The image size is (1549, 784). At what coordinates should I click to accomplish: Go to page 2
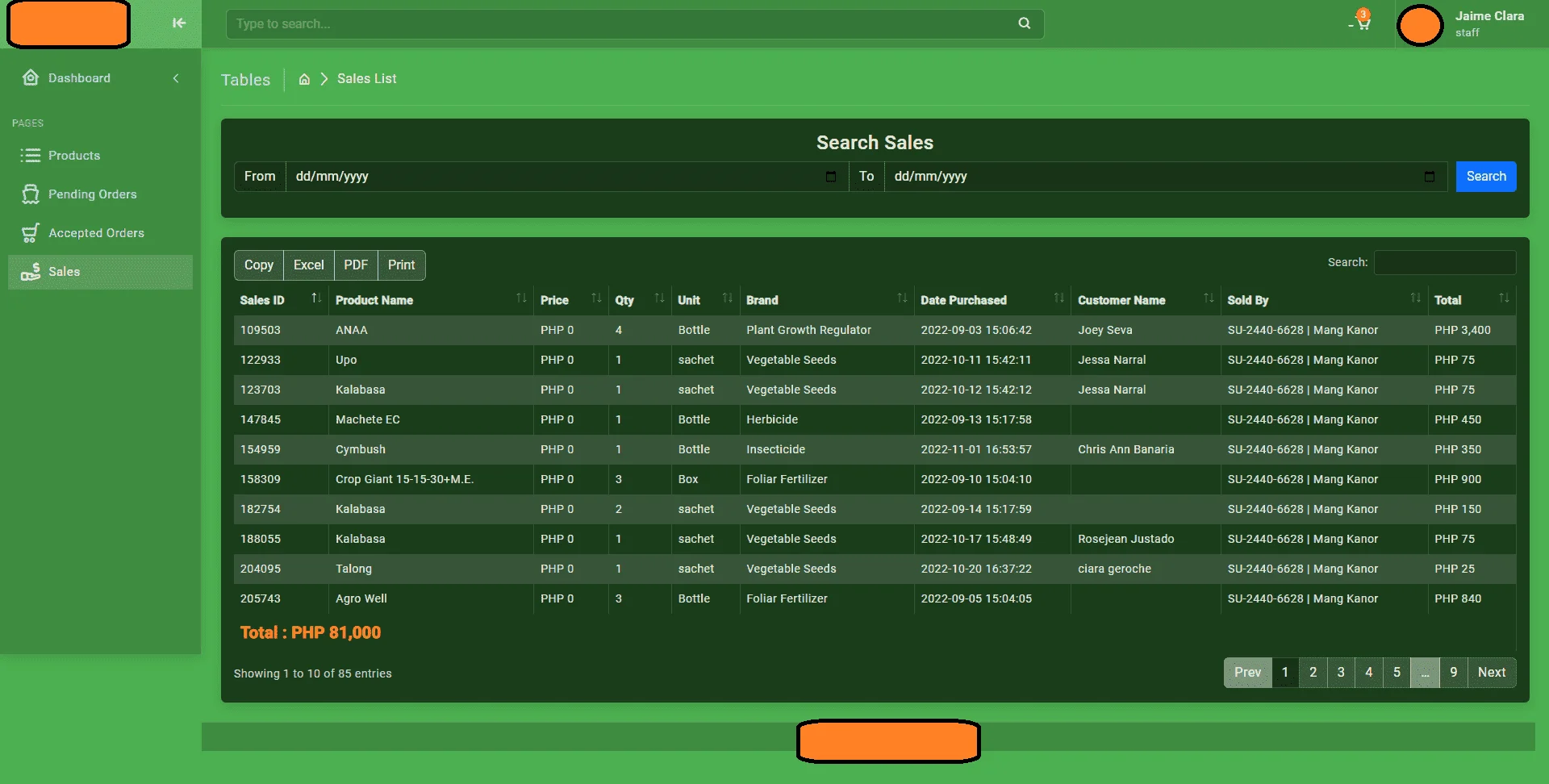pos(1313,673)
